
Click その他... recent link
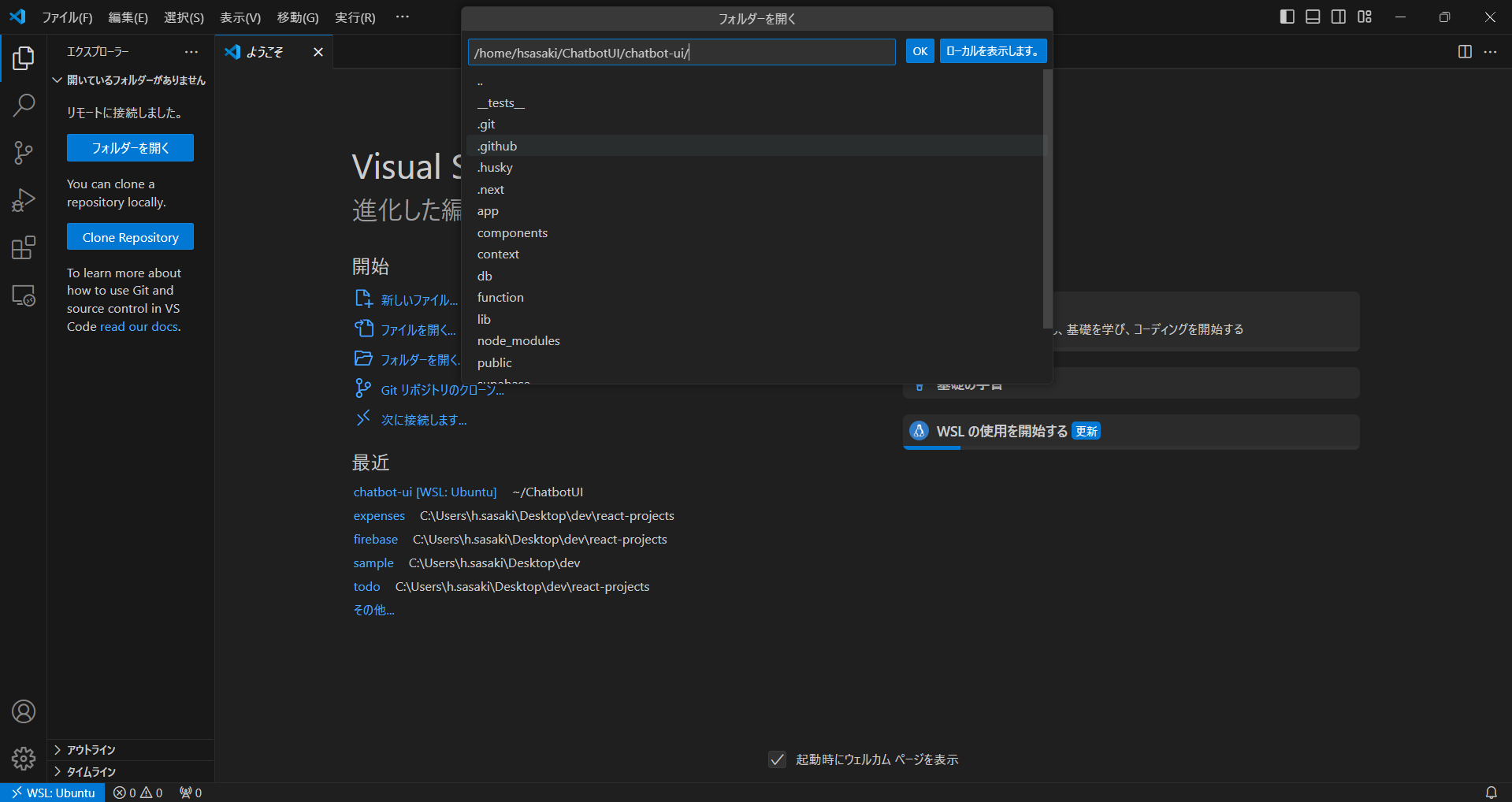pos(373,610)
